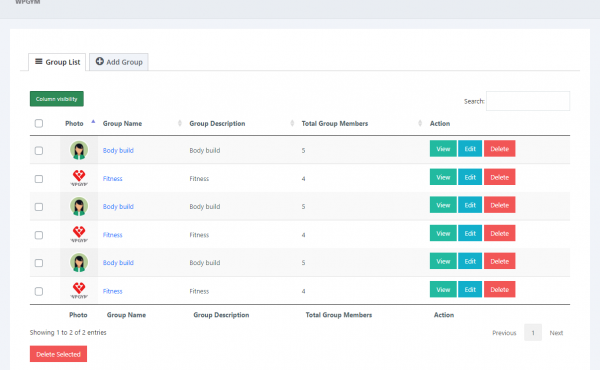This screenshot has width=600, height=370.
Task: Open the third Body build group link
Action: click(x=118, y=263)
